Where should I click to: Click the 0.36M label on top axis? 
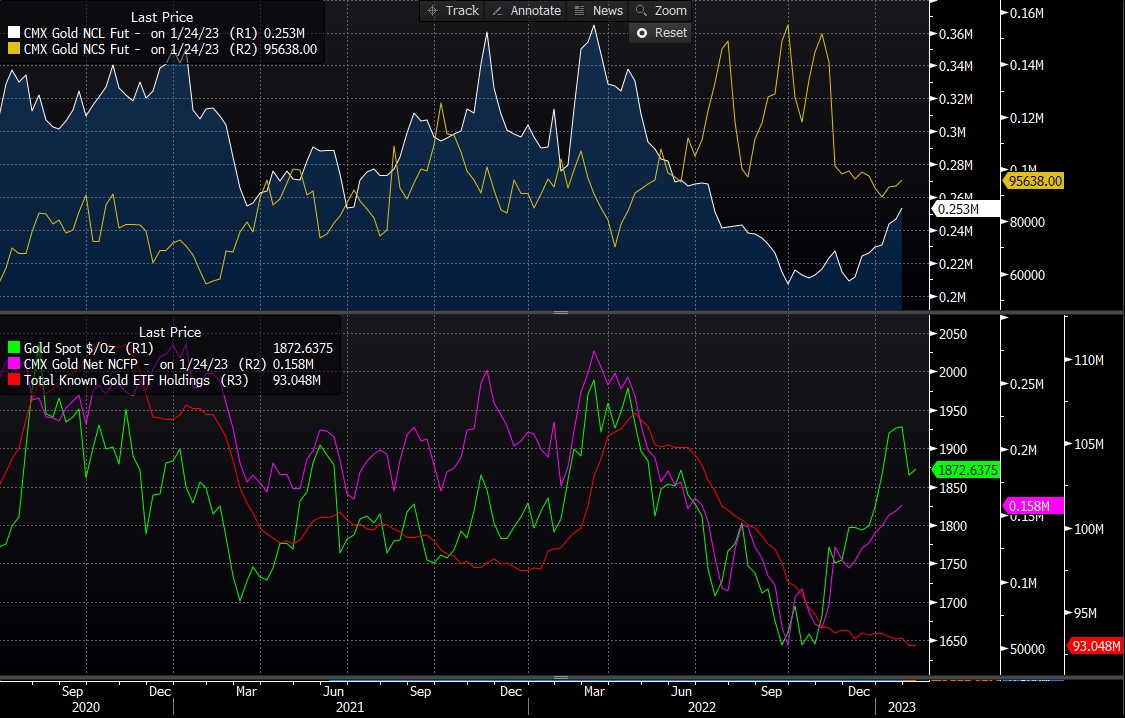tap(956, 34)
